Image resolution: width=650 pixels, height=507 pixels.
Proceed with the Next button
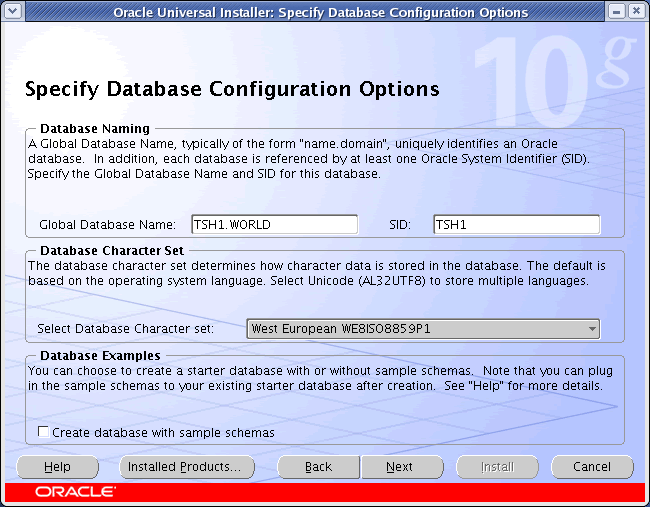(x=402, y=467)
